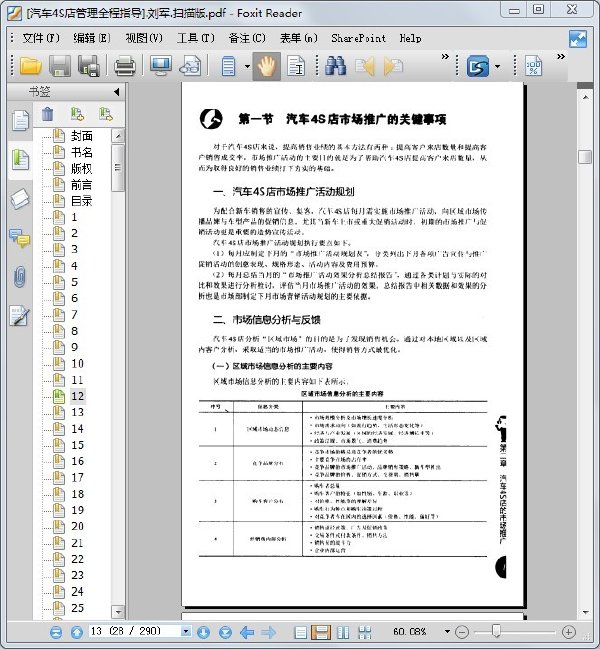Open the 编辑(E) menu

coord(91,38)
